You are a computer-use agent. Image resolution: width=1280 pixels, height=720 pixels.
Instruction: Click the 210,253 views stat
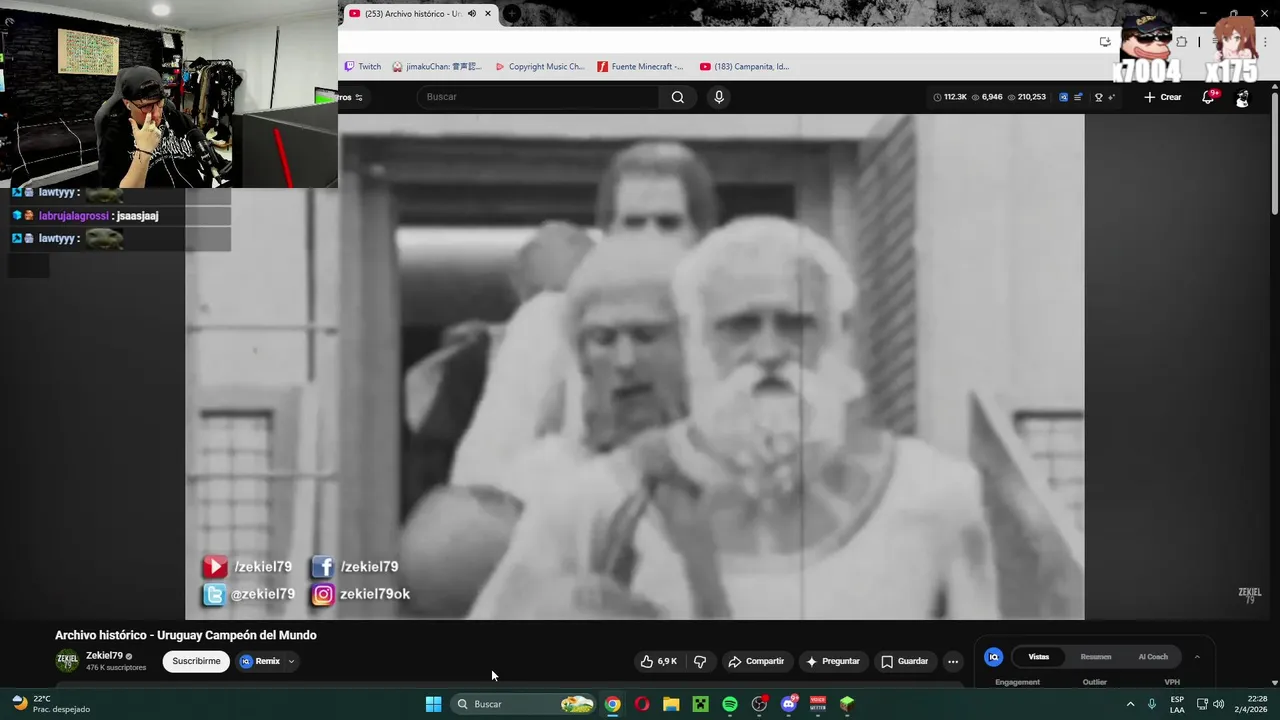pos(1026,97)
